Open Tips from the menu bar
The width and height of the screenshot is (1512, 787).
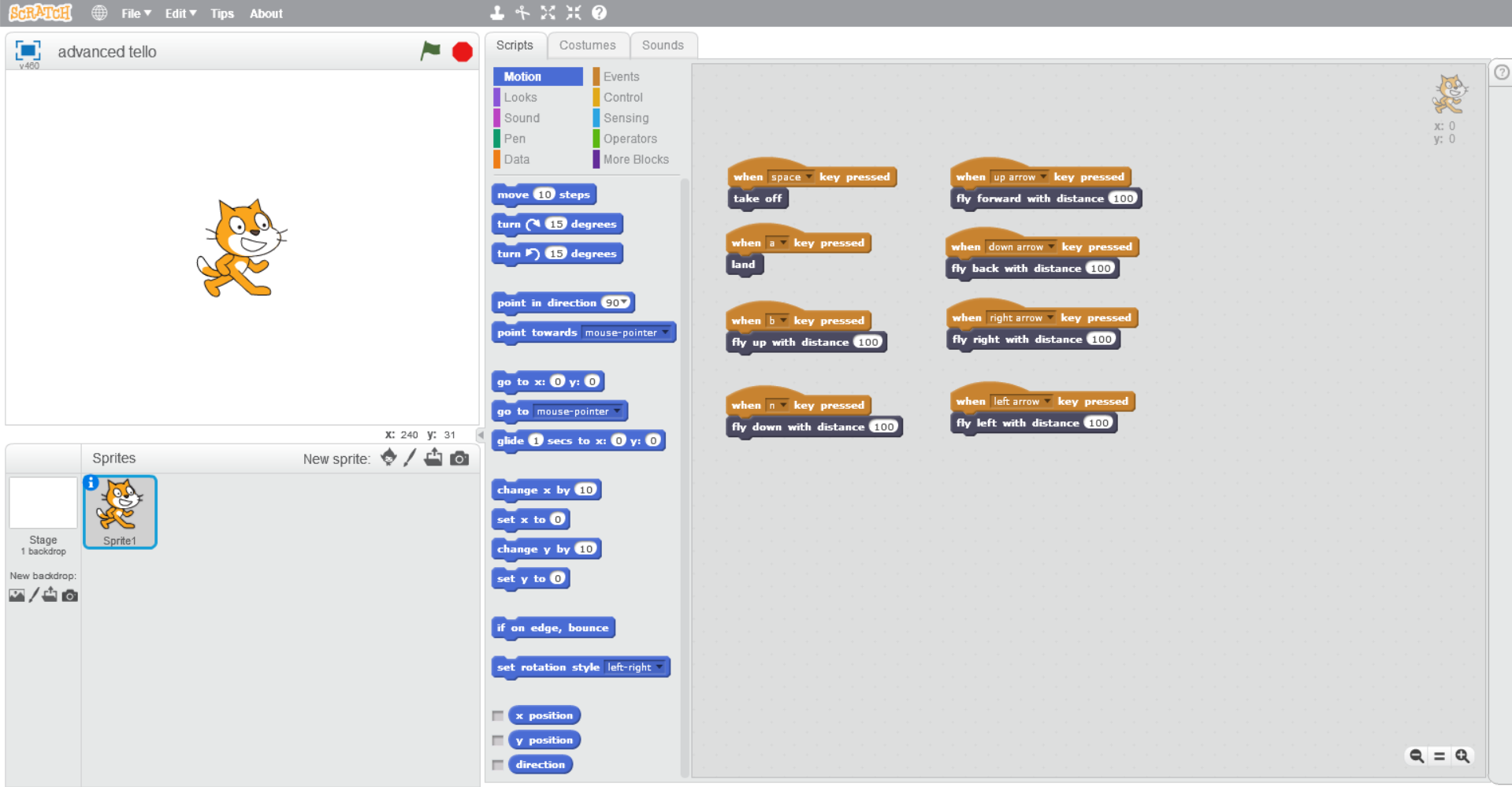[222, 13]
